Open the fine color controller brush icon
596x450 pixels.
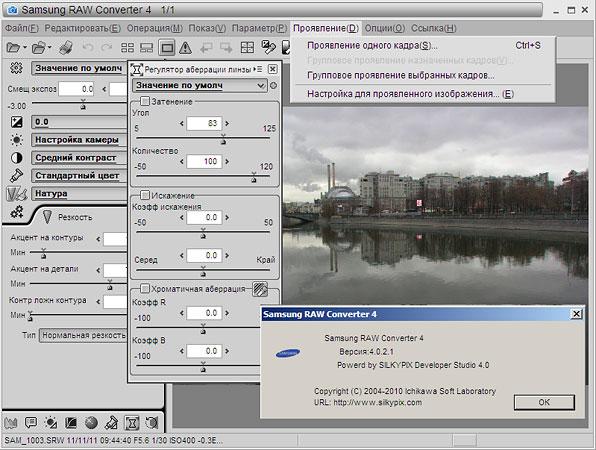[111, 423]
